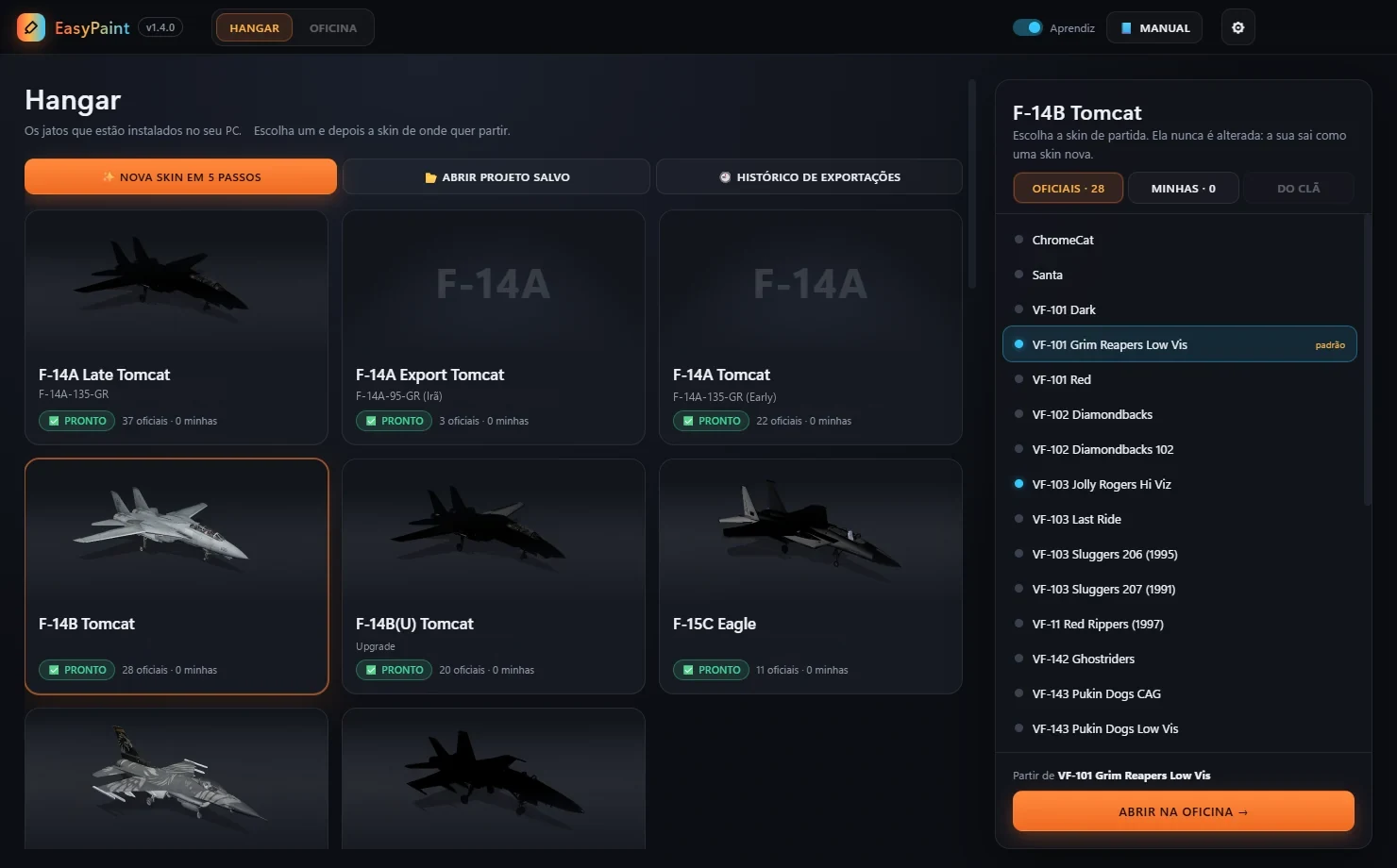Click the PRONTO badge on F-14A Tomcat card

[712, 421]
